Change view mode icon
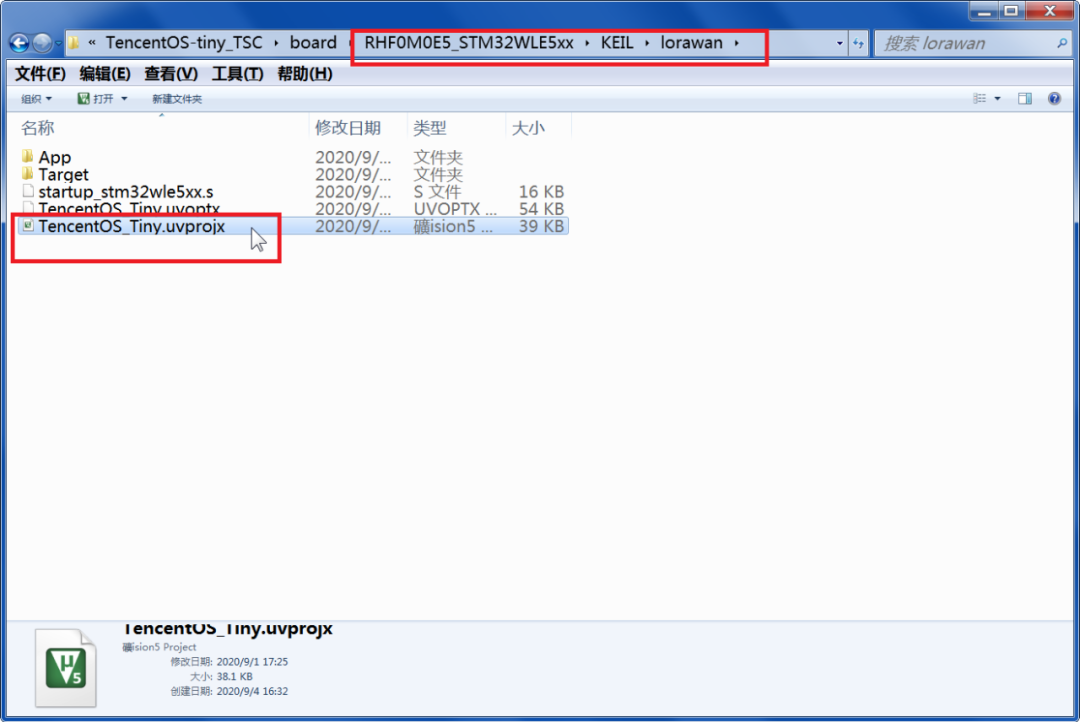The image size is (1080, 722). coord(979,99)
